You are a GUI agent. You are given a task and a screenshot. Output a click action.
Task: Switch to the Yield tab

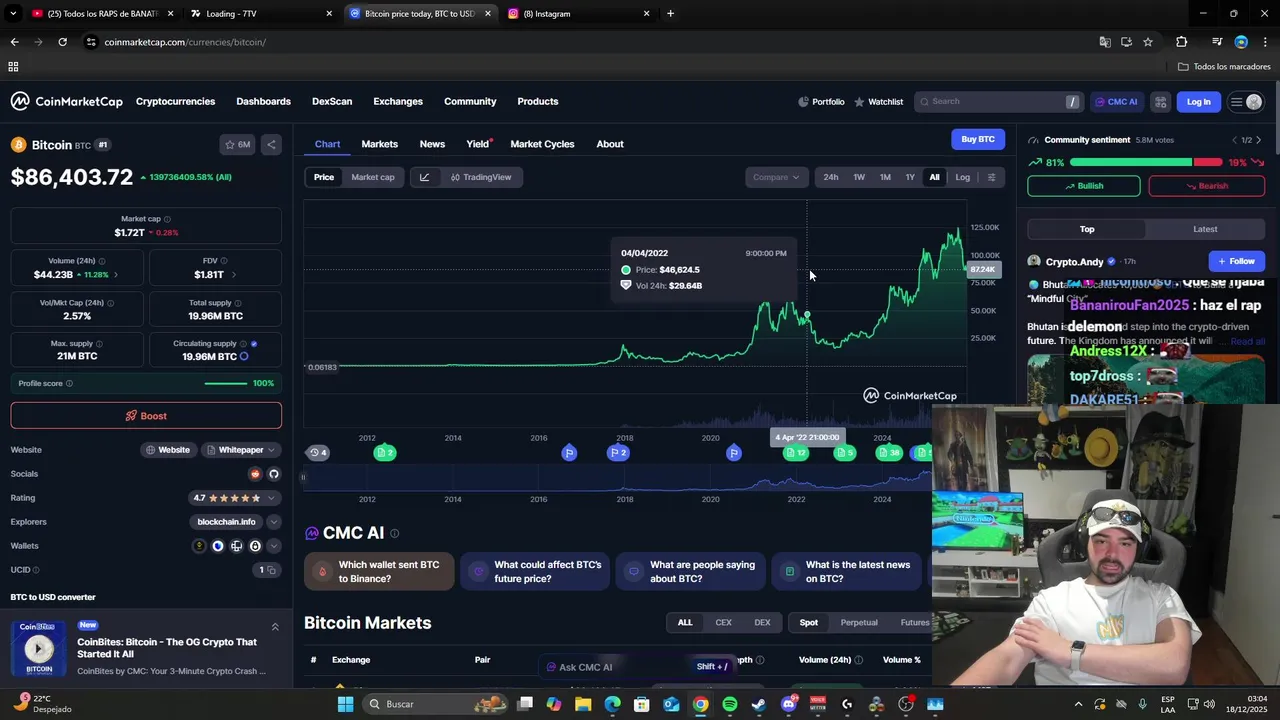coord(478,144)
